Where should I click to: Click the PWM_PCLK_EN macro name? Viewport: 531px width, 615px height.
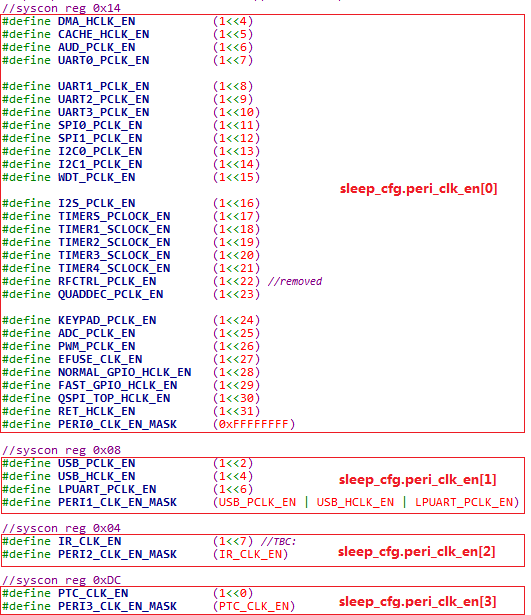tap(96, 346)
